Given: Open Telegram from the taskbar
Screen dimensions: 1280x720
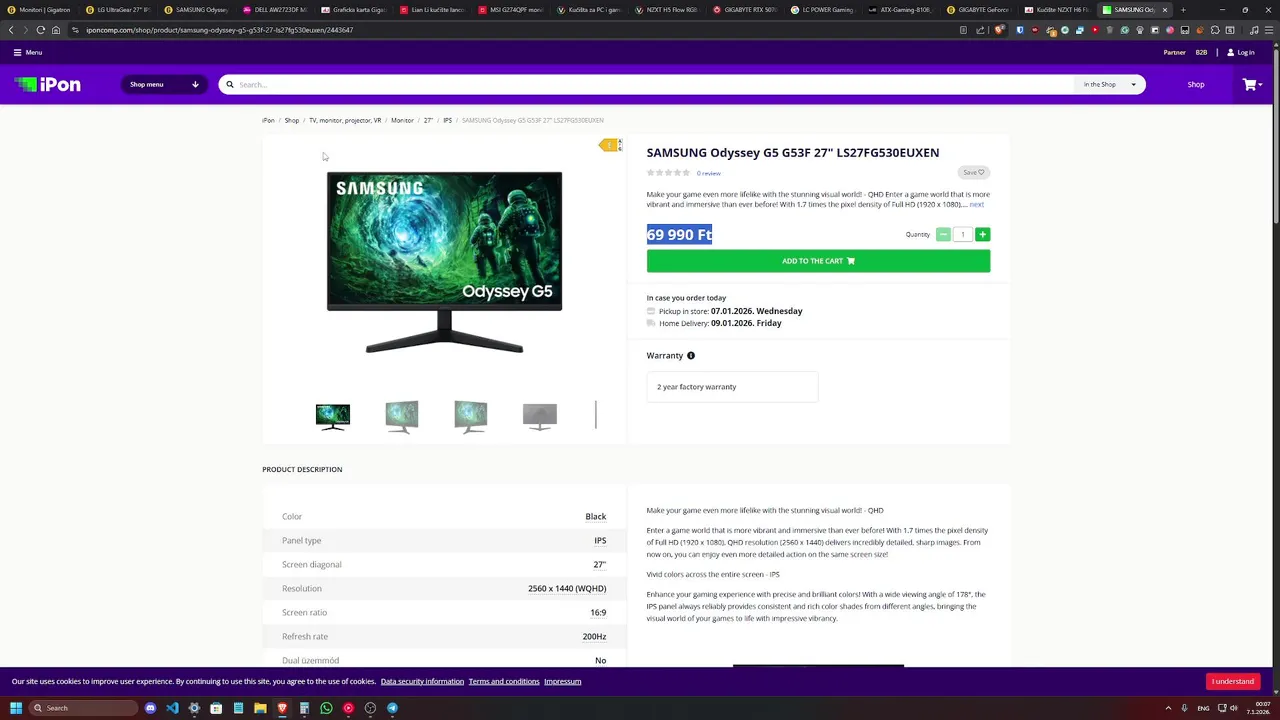Looking at the screenshot, I should coord(392,708).
